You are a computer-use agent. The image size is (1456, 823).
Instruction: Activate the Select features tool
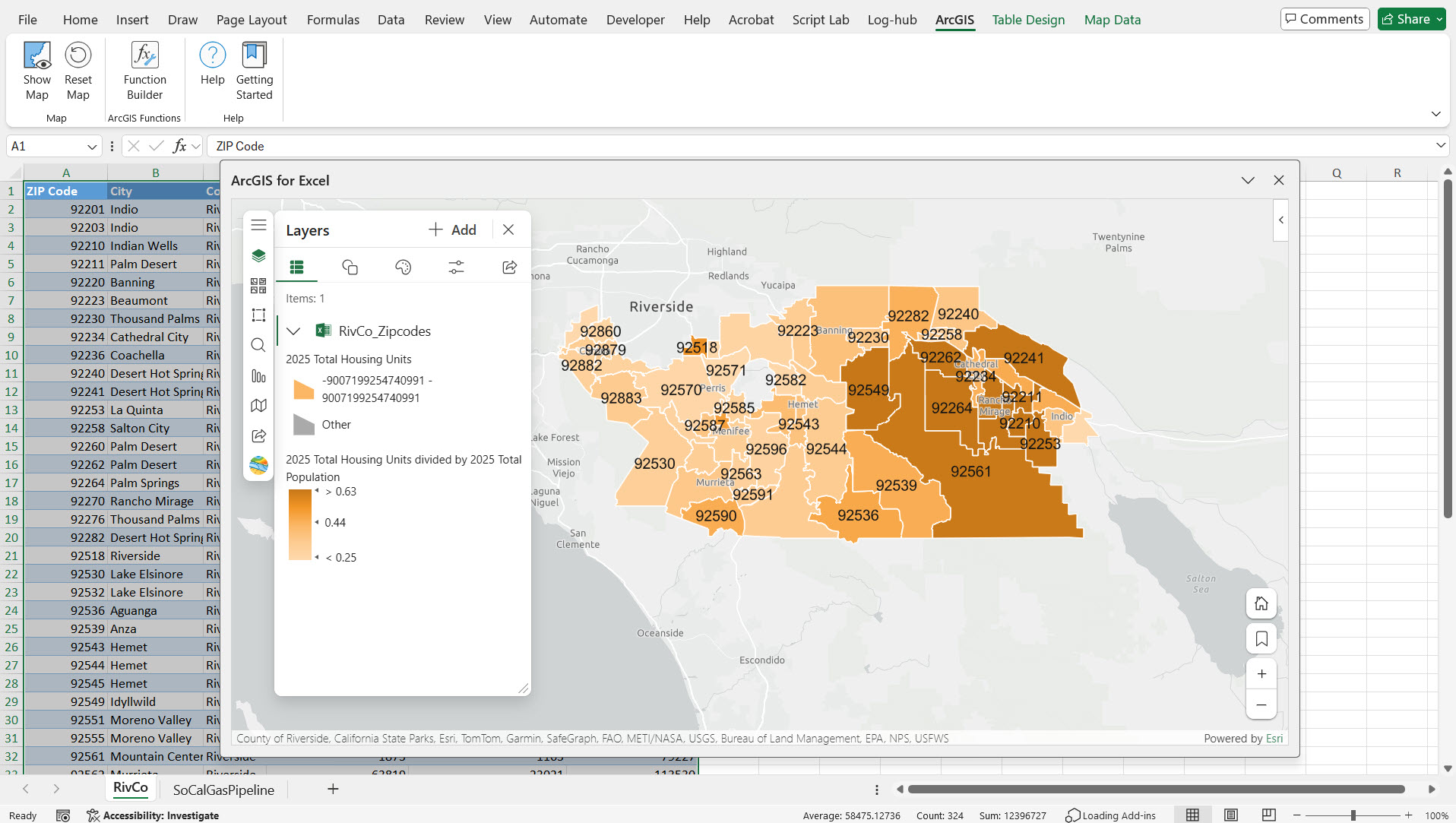click(258, 315)
